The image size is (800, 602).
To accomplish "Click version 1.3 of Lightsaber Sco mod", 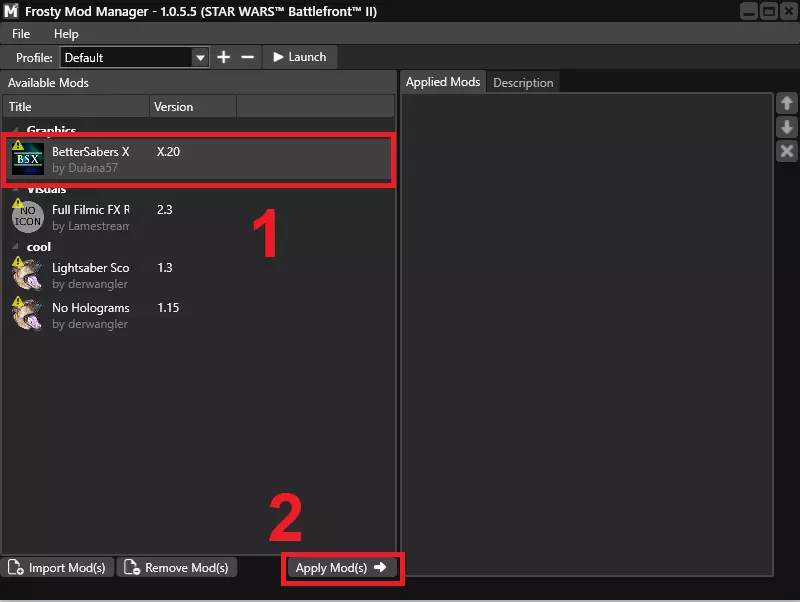I will click(x=165, y=268).
